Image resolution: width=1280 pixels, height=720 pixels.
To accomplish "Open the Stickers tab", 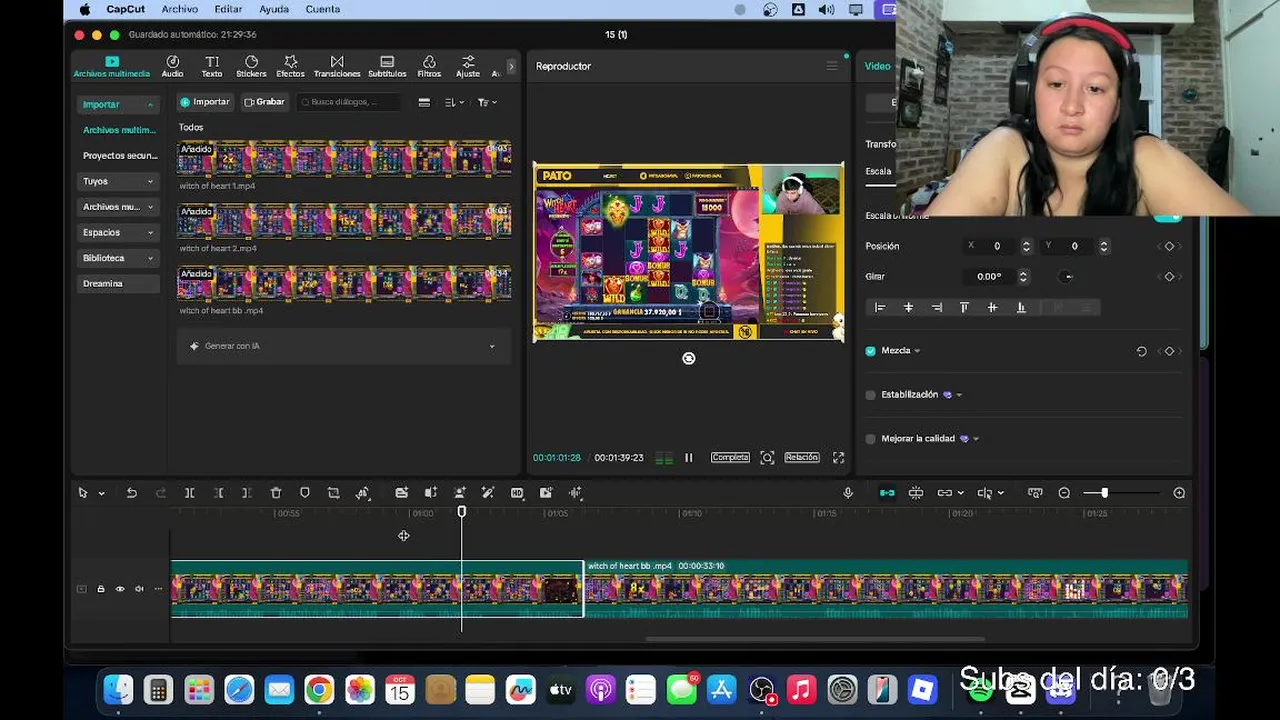I will [x=251, y=67].
